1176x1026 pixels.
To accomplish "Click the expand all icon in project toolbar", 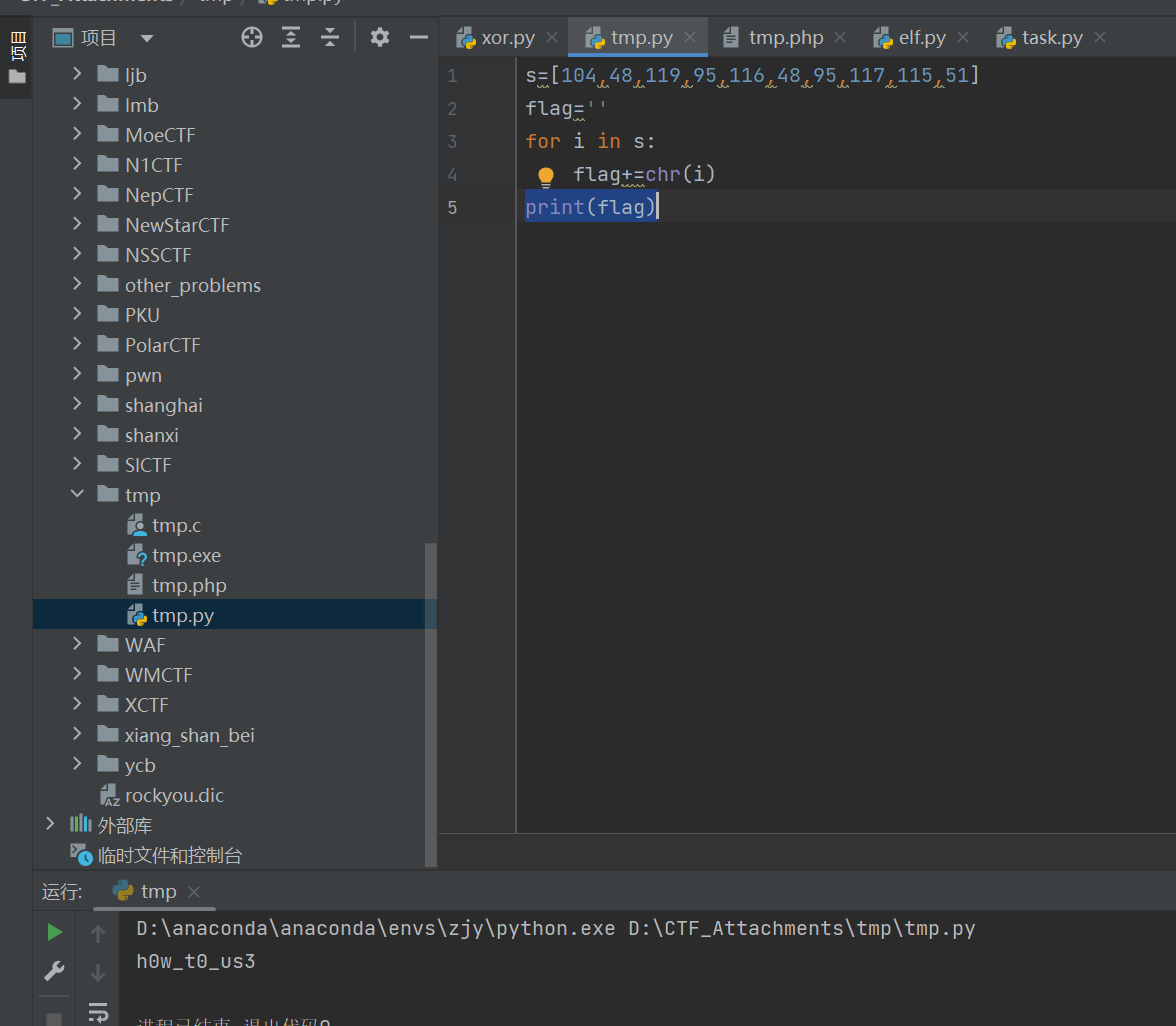I will [291, 38].
